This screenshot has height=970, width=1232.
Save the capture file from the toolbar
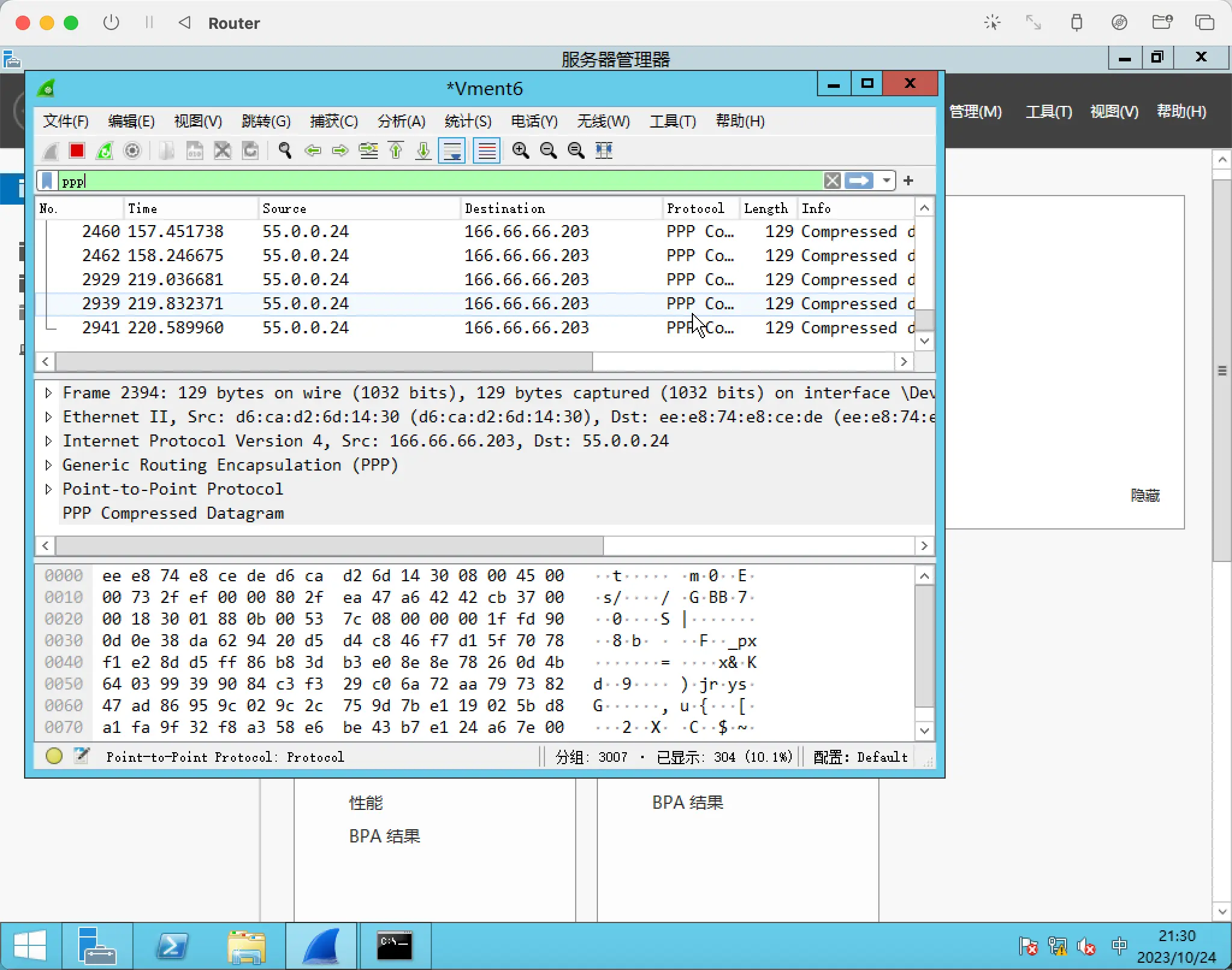coord(194,150)
